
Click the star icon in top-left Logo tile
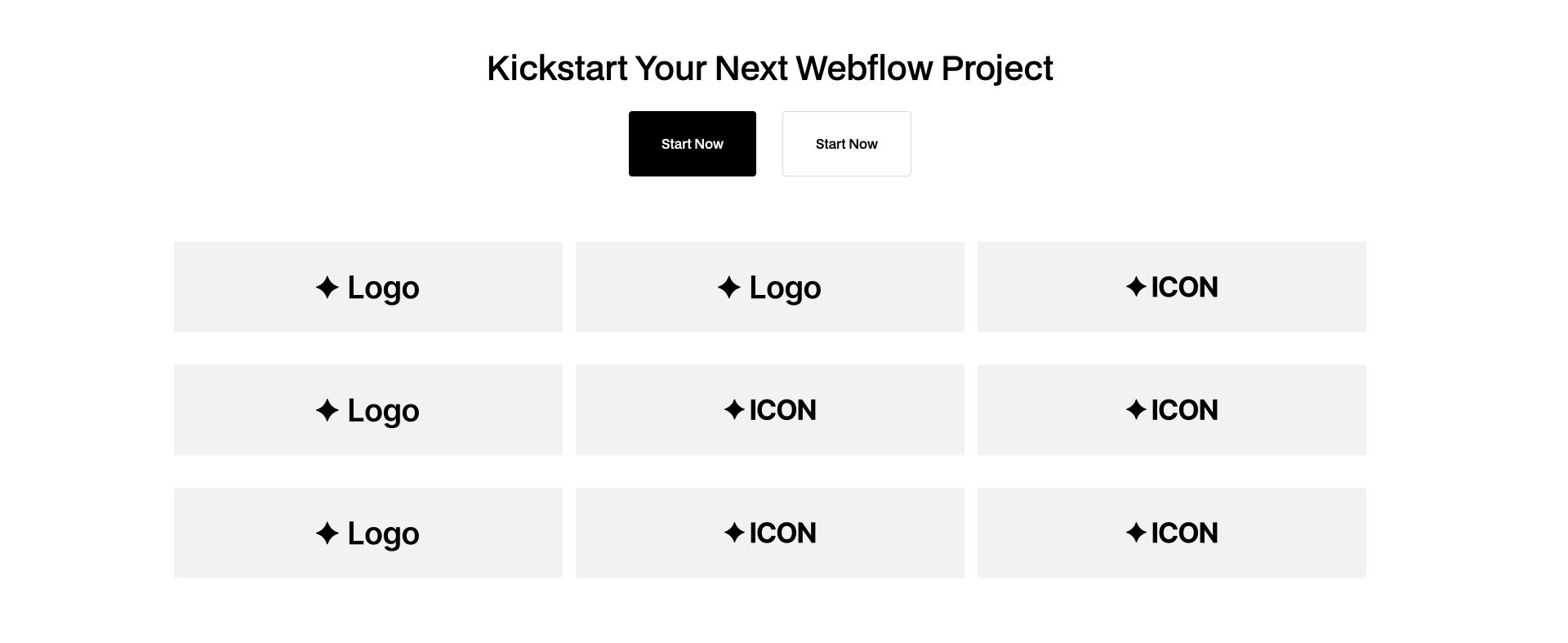point(327,288)
